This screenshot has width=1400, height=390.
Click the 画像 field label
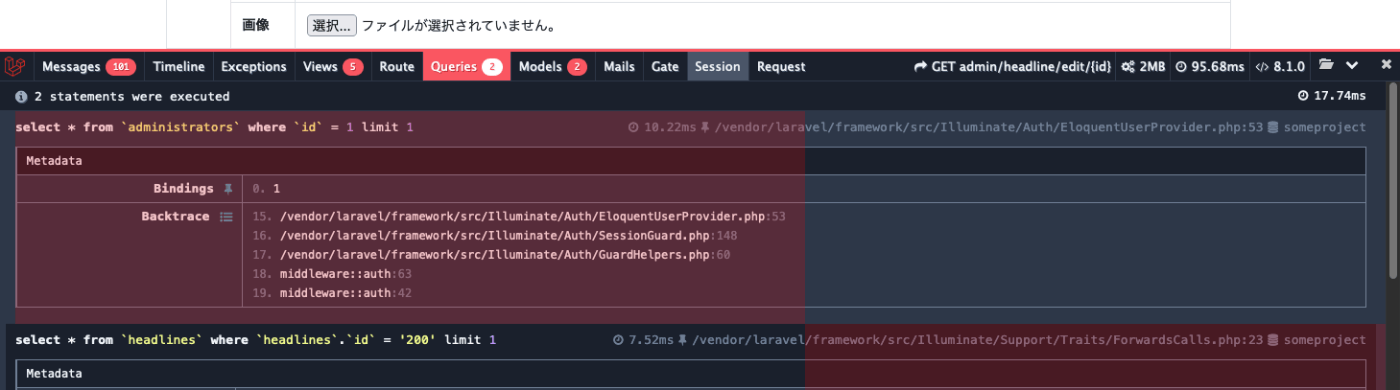[255, 25]
